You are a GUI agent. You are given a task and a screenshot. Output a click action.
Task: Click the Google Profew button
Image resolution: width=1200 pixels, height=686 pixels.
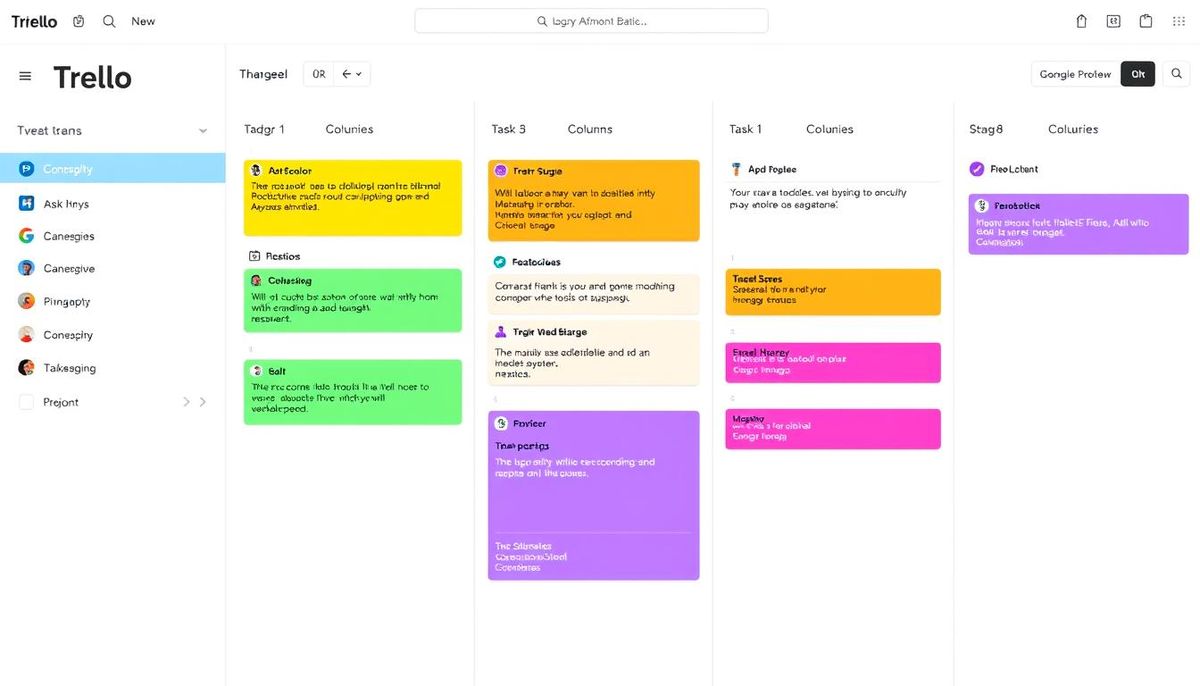[1075, 74]
